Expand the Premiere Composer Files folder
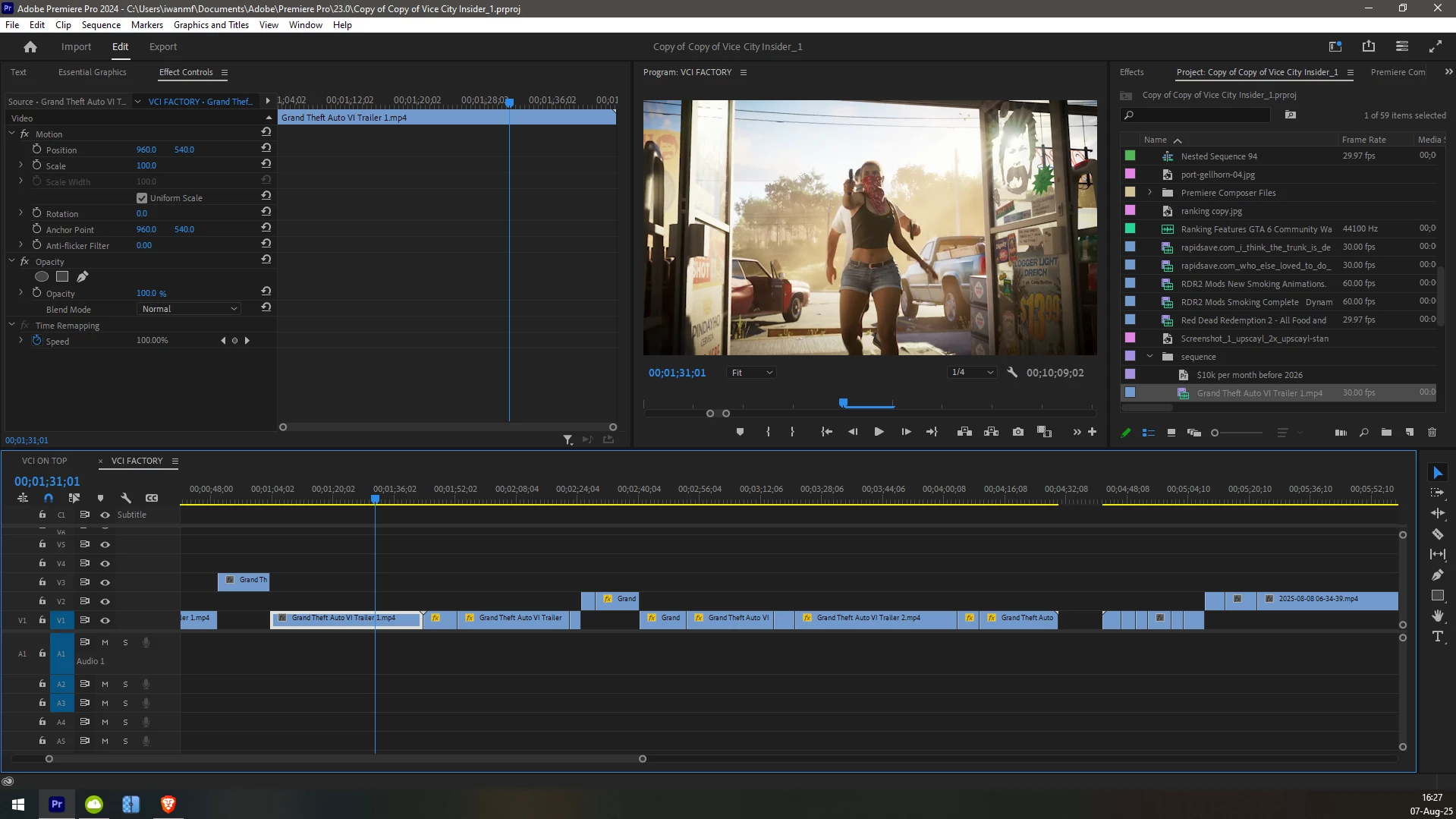This screenshot has width=1456, height=819. pyautogui.click(x=1149, y=193)
